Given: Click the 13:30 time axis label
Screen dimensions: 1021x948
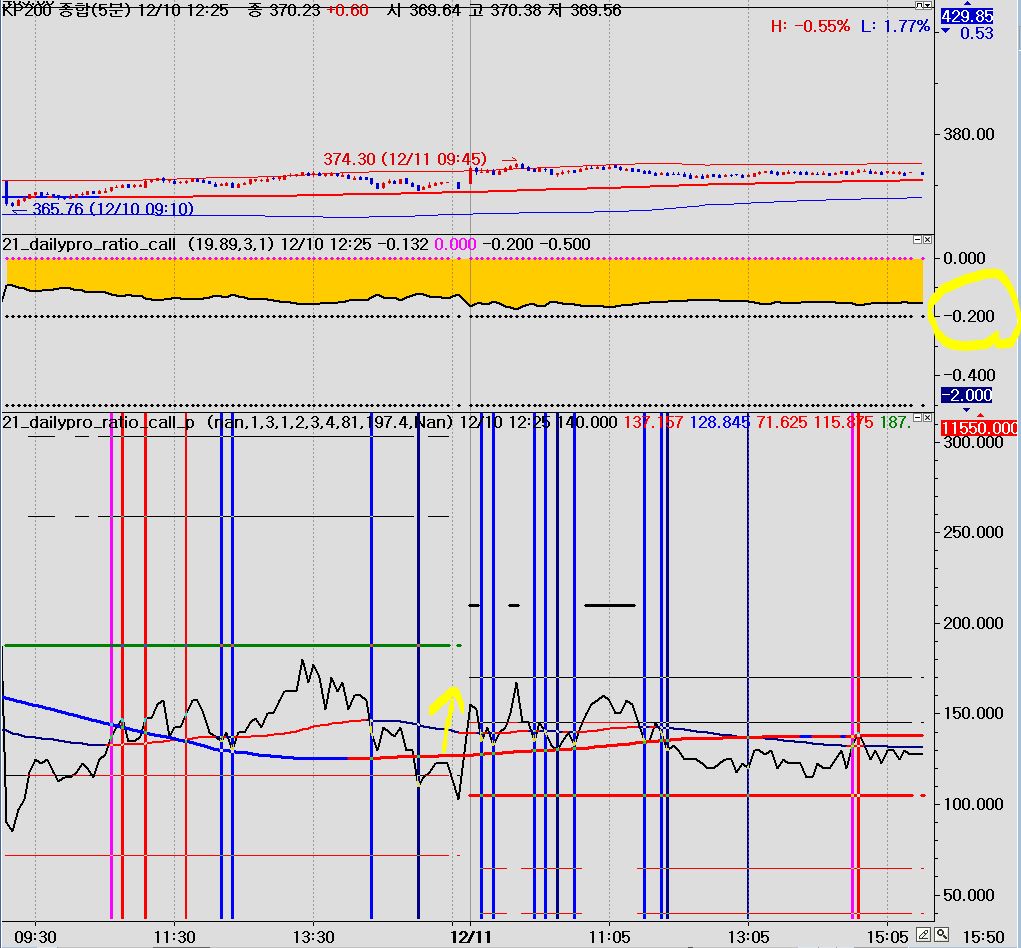Looking at the screenshot, I should (x=314, y=937).
